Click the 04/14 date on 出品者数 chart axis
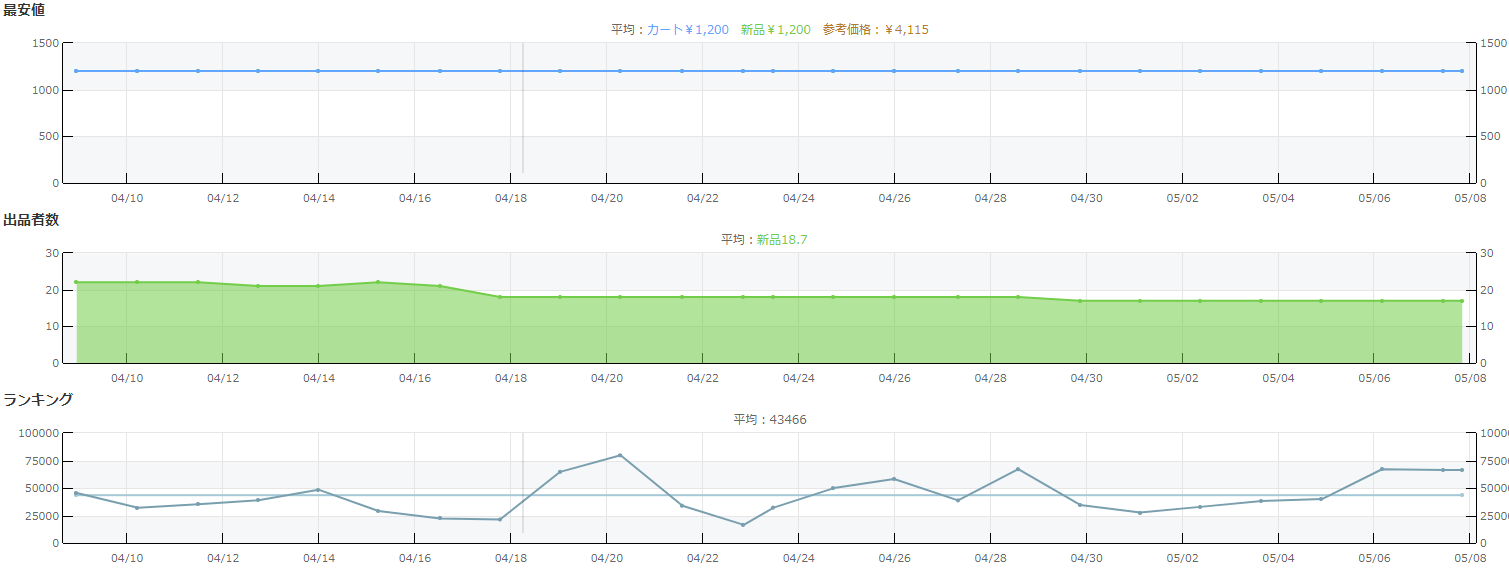Image resolution: width=1509 pixels, height=573 pixels. (319, 378)
